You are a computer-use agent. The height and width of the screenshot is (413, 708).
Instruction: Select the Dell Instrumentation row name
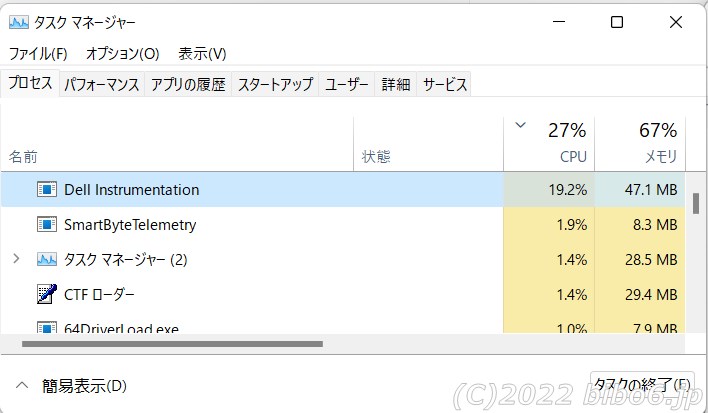131,190
